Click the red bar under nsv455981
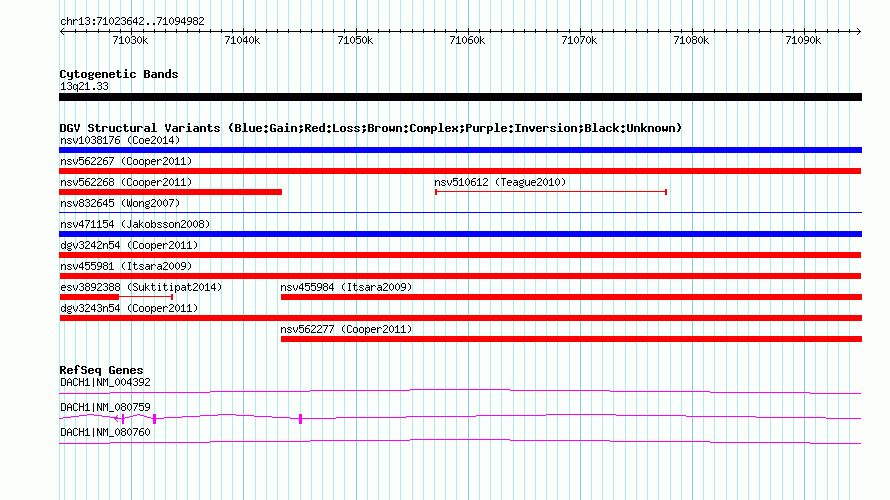Viewport: 890px width, 500px height. (x=460, y=276)
